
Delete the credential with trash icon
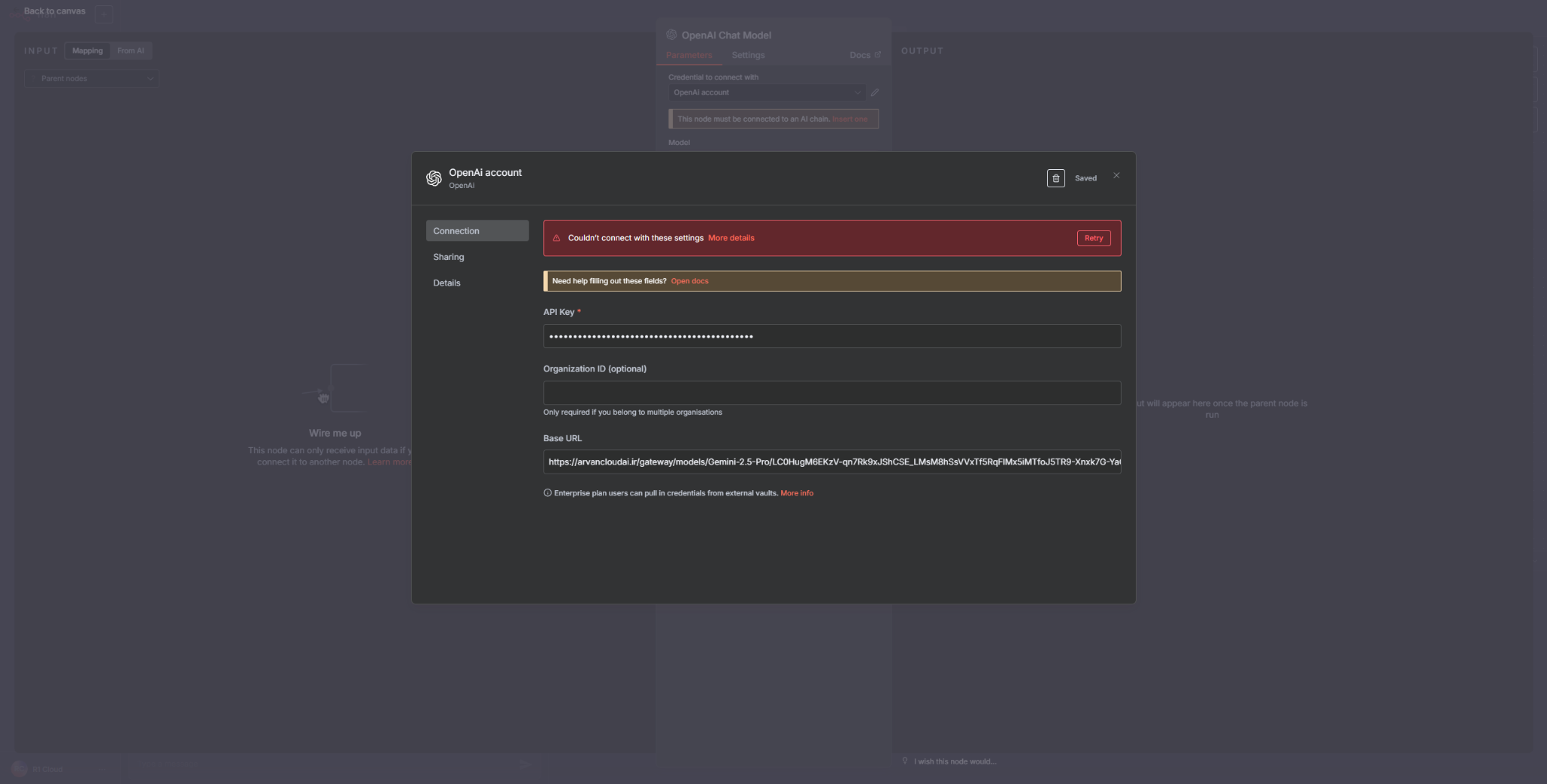pos(1055,178)
